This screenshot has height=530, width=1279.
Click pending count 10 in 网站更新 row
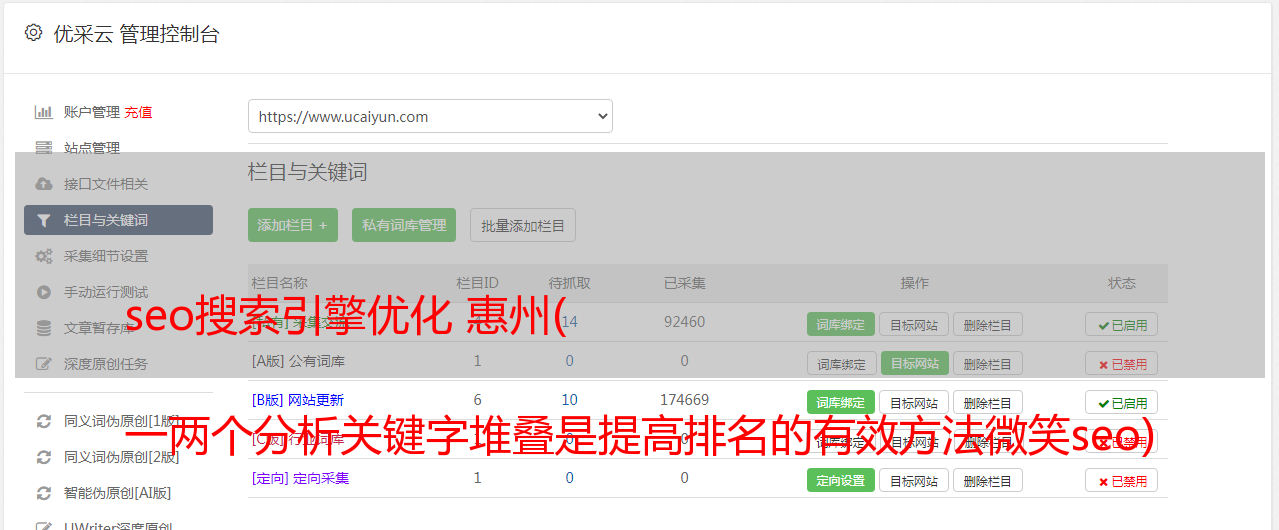tap(570, 400)
